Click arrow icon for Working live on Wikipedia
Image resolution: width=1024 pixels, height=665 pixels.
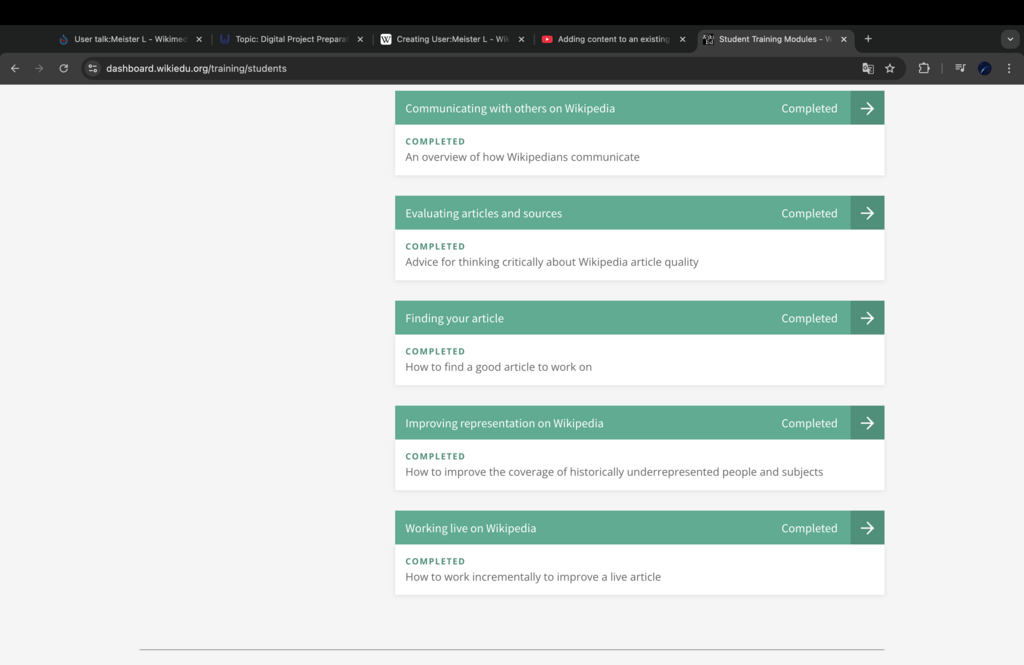click(x=867, y=528)
